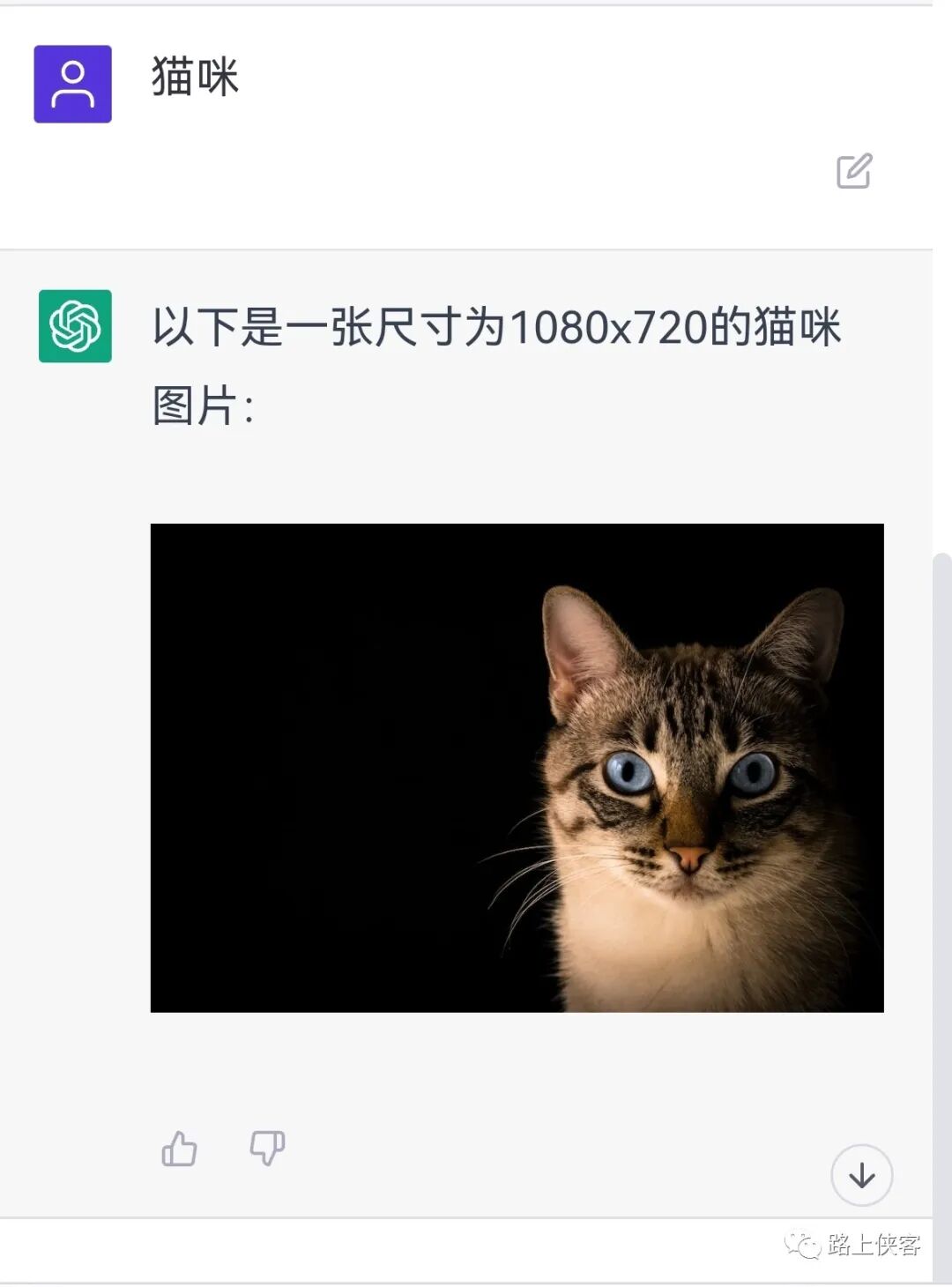952x1287 pixels.
Task: Open the cat photo in the reply
Action: click(x=517, y=768)
